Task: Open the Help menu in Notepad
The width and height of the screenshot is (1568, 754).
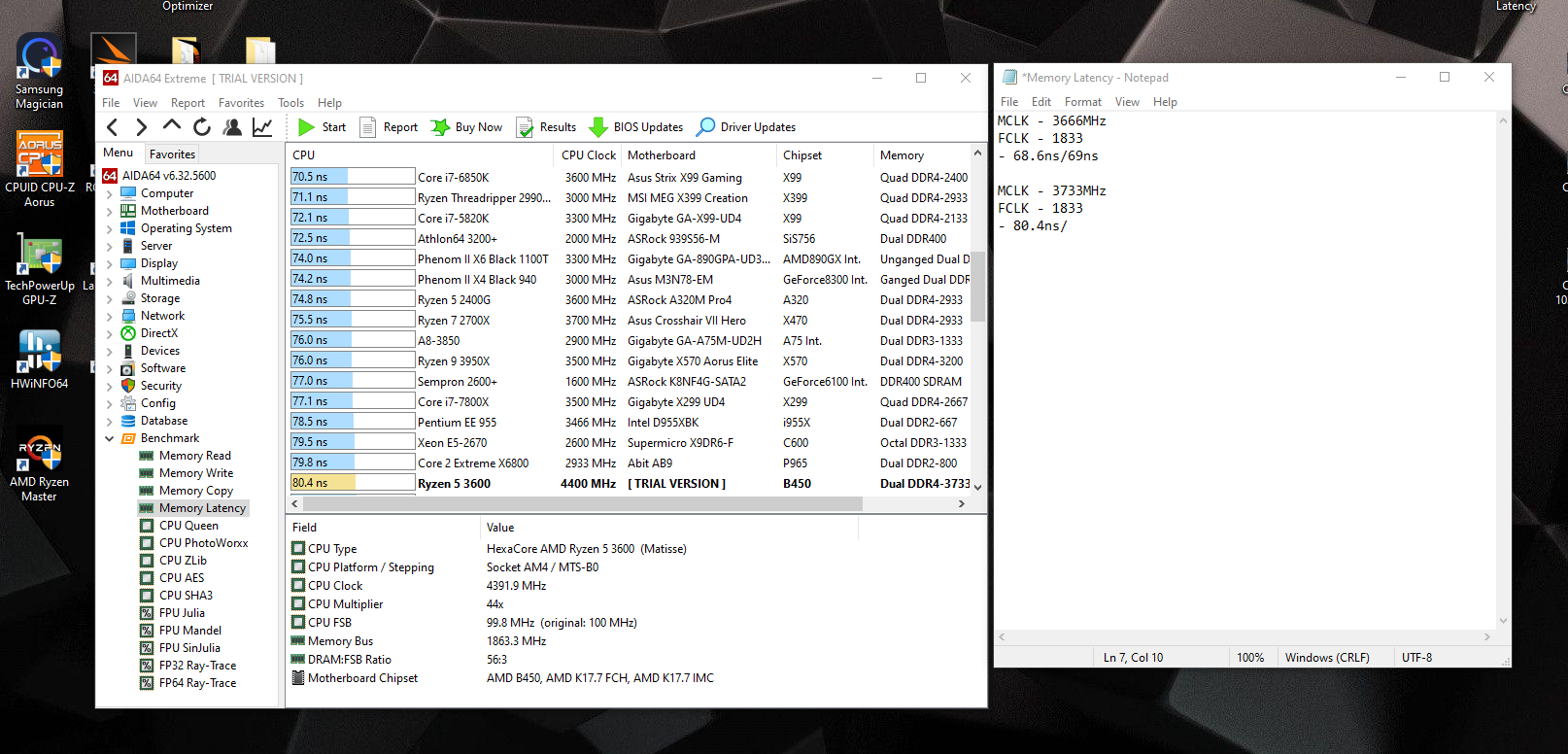Action: [x=1165, y=102]
